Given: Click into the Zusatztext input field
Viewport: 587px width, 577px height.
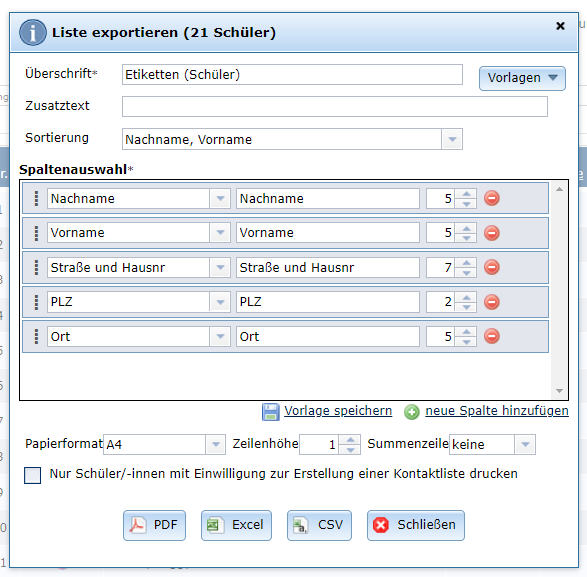Looking at the screenshot, I should pyautogui.click(x=335, y=107).
